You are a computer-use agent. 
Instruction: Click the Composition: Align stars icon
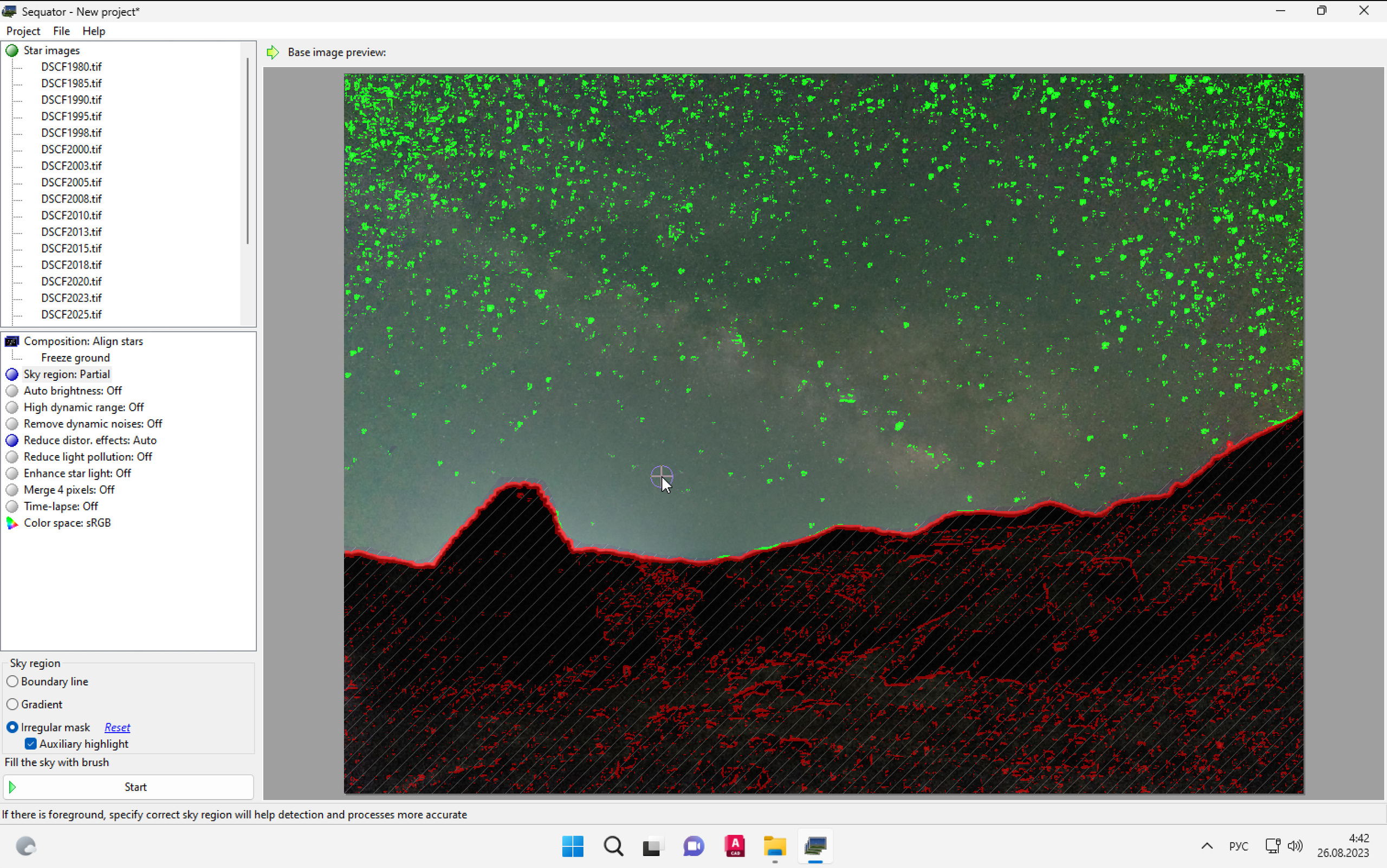[x=11, y=341]
